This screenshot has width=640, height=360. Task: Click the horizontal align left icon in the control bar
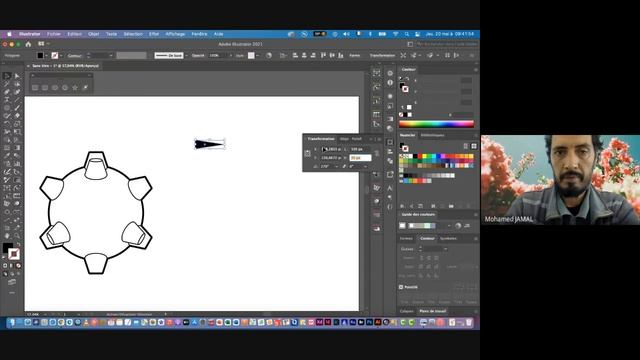tap(295, 56)
